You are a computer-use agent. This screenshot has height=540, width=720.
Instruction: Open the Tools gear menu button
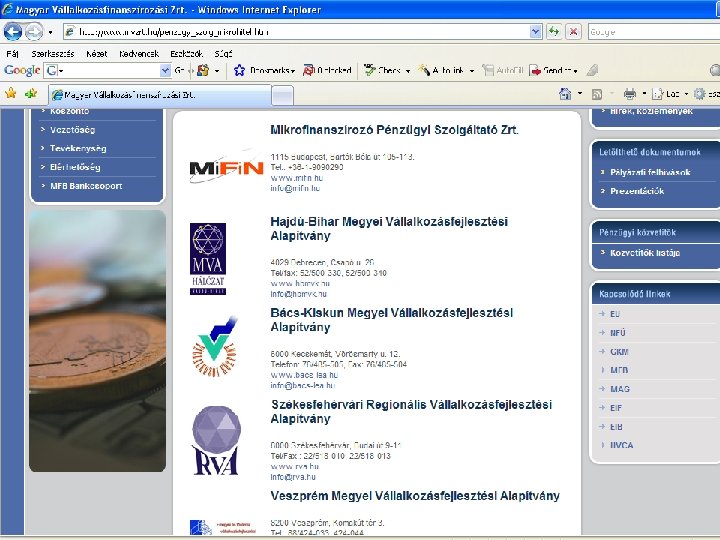[x=706, y=94]
